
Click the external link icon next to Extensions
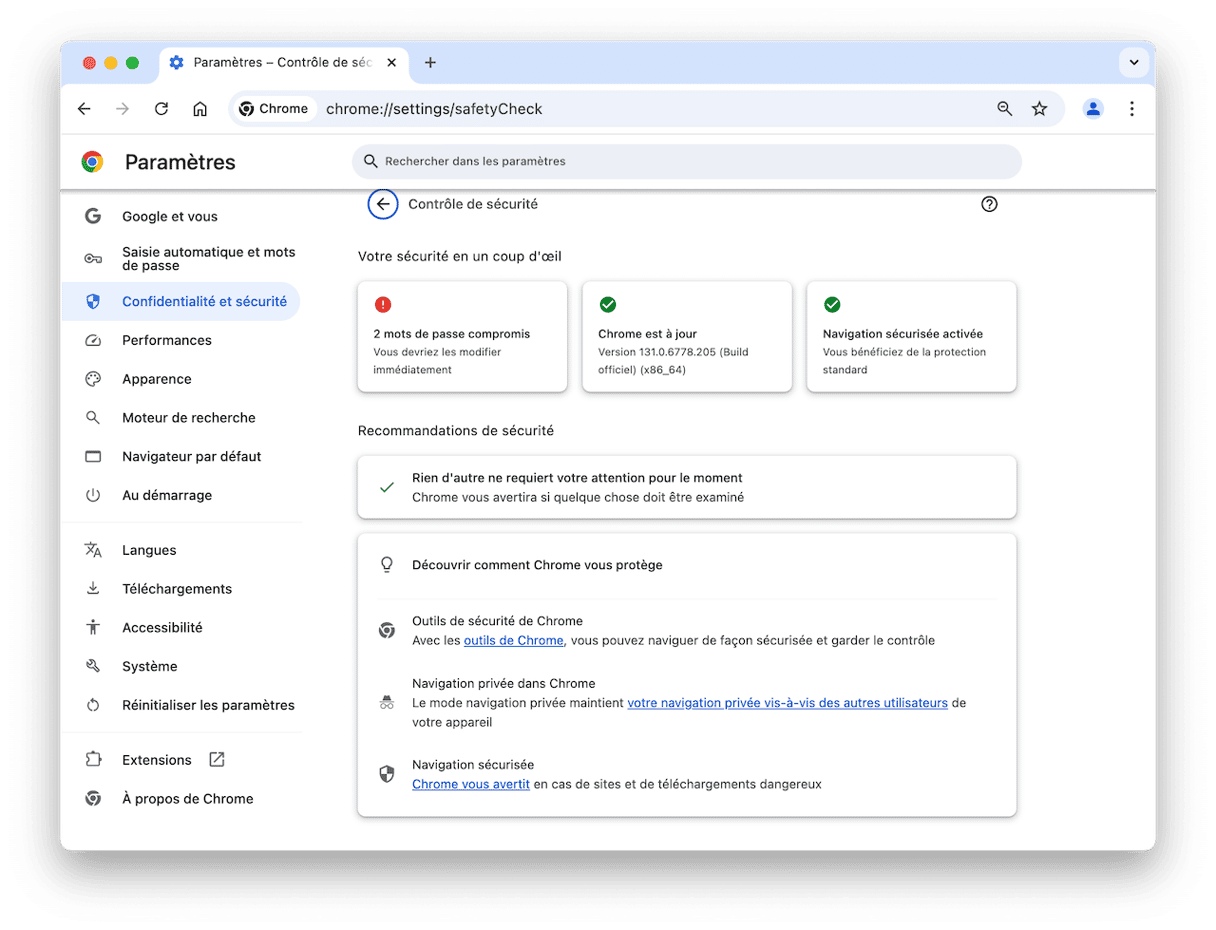[x=217, y=760]
